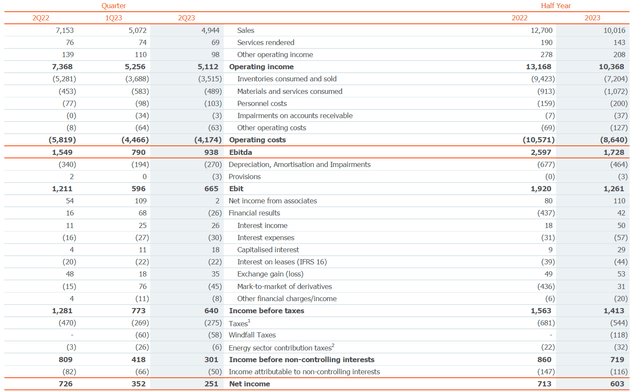
Task: Click the 'Interest income' row label
Action: 262,225
